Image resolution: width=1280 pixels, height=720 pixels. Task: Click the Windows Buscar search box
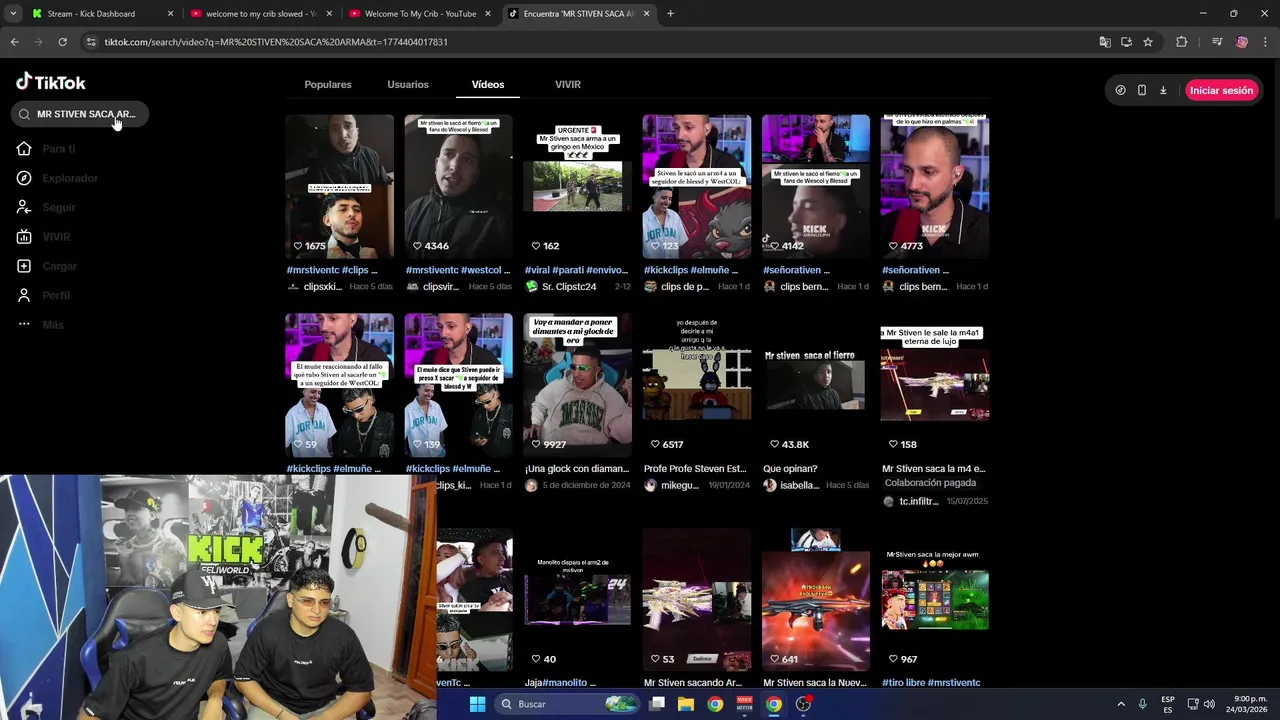[568, 704]
